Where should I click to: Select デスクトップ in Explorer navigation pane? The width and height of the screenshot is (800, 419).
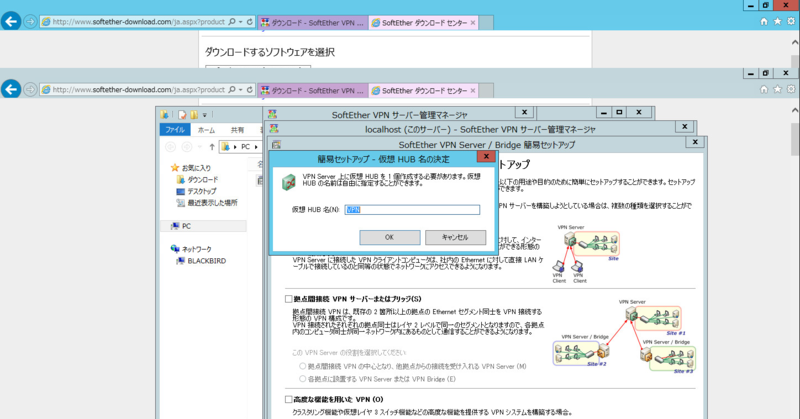[x=196, y=191]
